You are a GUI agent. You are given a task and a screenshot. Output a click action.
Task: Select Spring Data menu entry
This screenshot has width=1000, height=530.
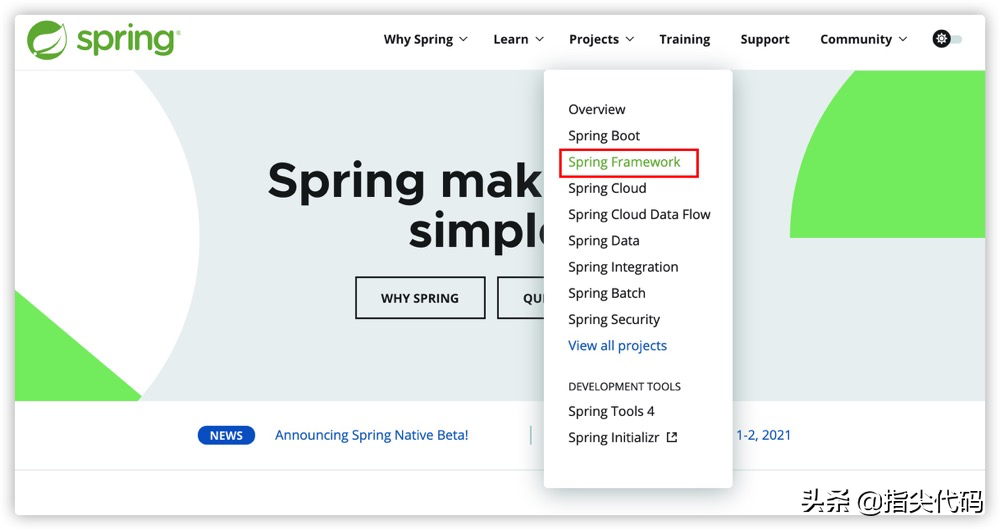(x=603, y=240)
